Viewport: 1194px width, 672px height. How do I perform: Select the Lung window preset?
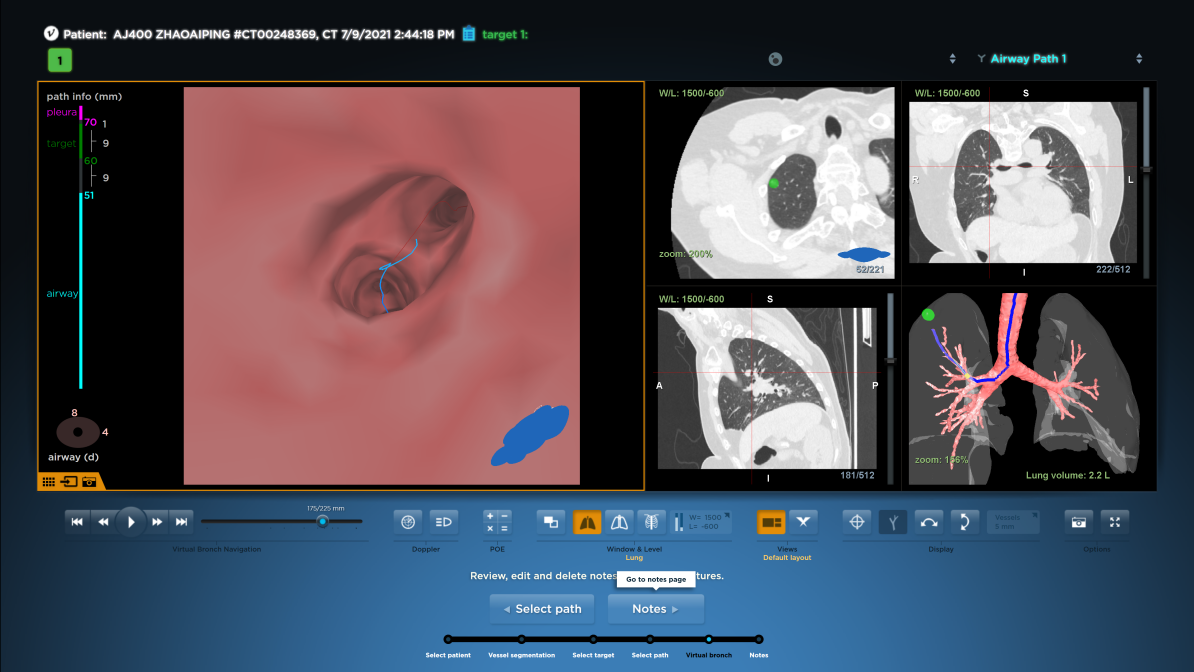point(587,521)
